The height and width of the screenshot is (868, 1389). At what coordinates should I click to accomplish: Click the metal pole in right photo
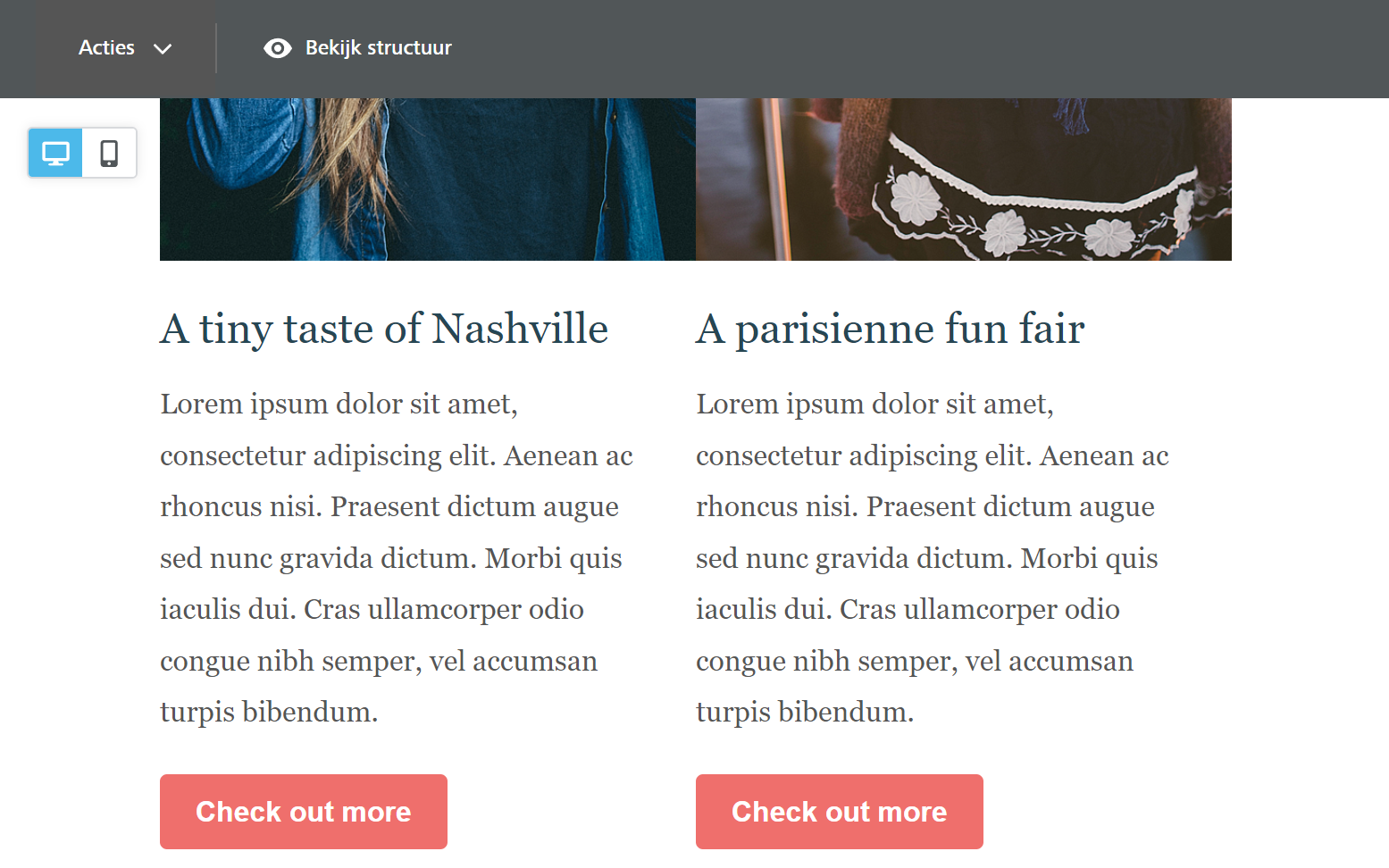777,179
